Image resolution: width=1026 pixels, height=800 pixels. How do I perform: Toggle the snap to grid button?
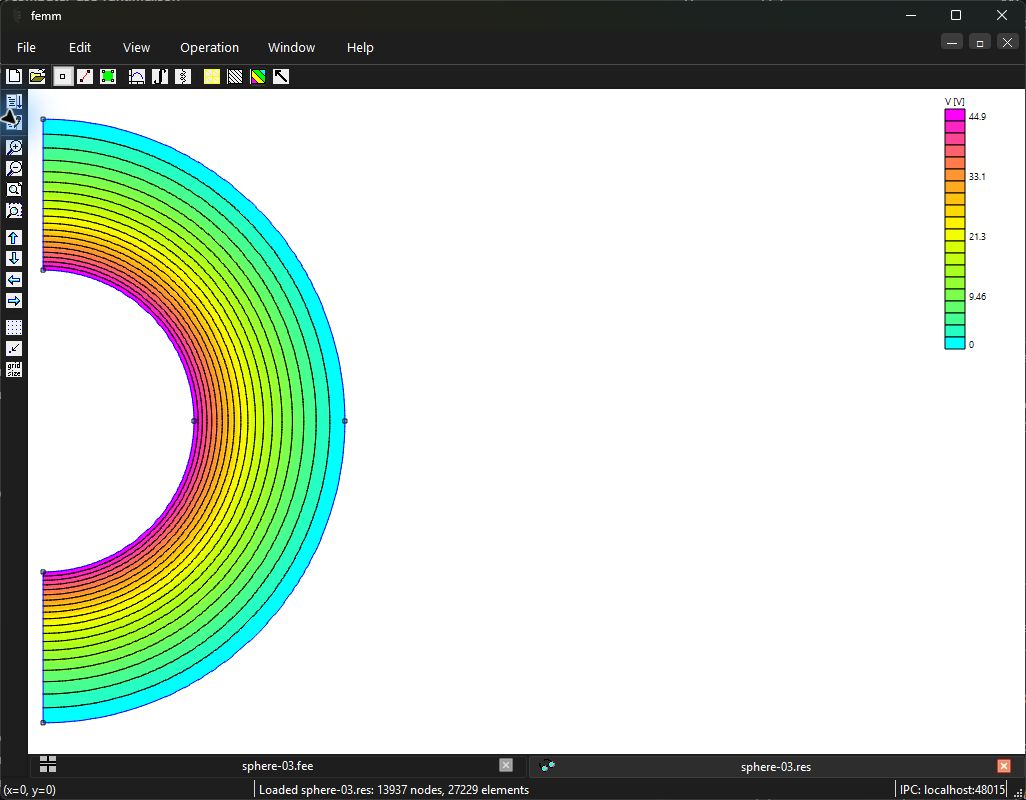coord(14,348)
